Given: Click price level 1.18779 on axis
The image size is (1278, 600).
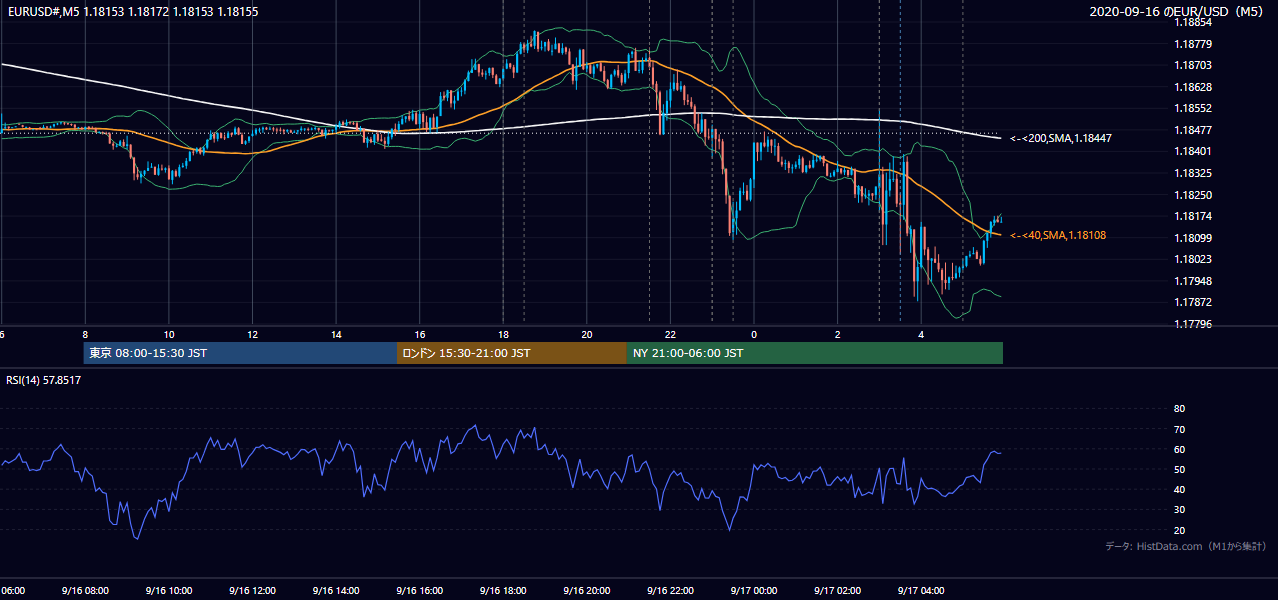Looking at the screenshot, I should (x=1193, y=44).
